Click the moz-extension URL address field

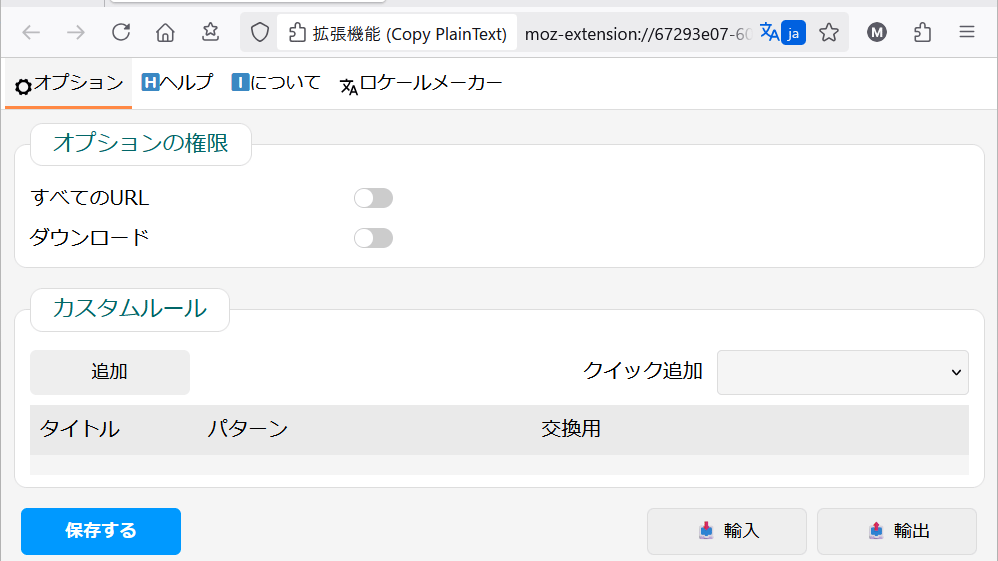(638, 34)
